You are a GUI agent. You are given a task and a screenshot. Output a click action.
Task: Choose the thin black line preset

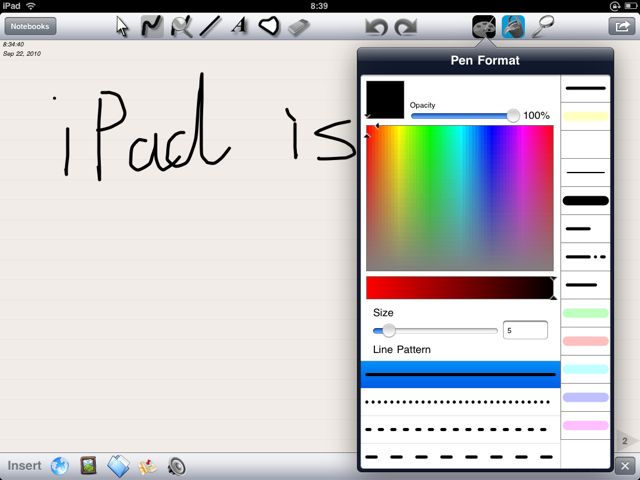pos(585,173)
